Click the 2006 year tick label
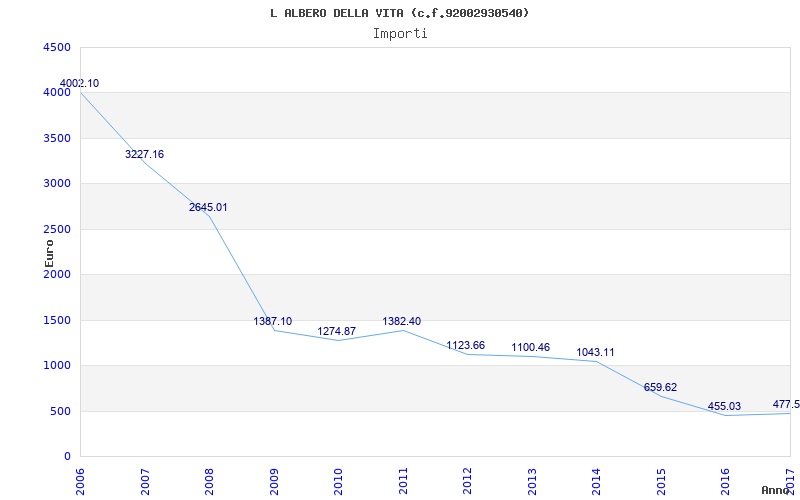The width and height of the screenshot is (800, 500). [x=81, y=478]
